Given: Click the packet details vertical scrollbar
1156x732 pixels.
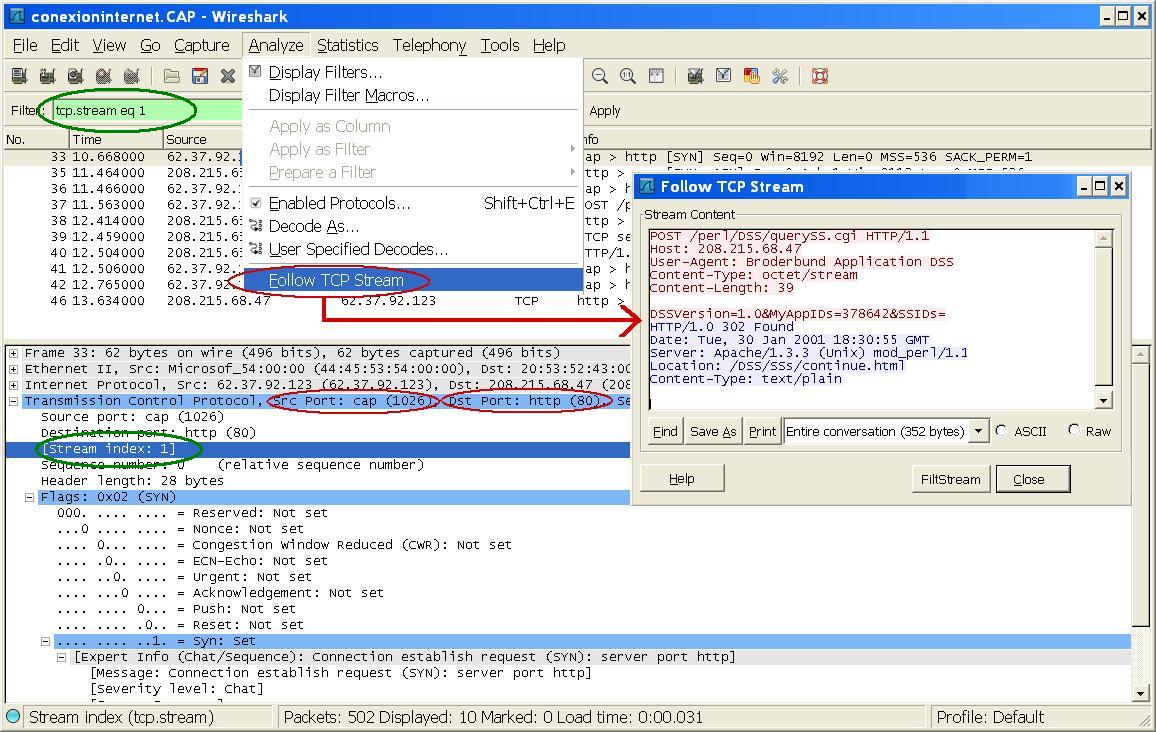Looking at the screenshot, I should point(1141,523).
